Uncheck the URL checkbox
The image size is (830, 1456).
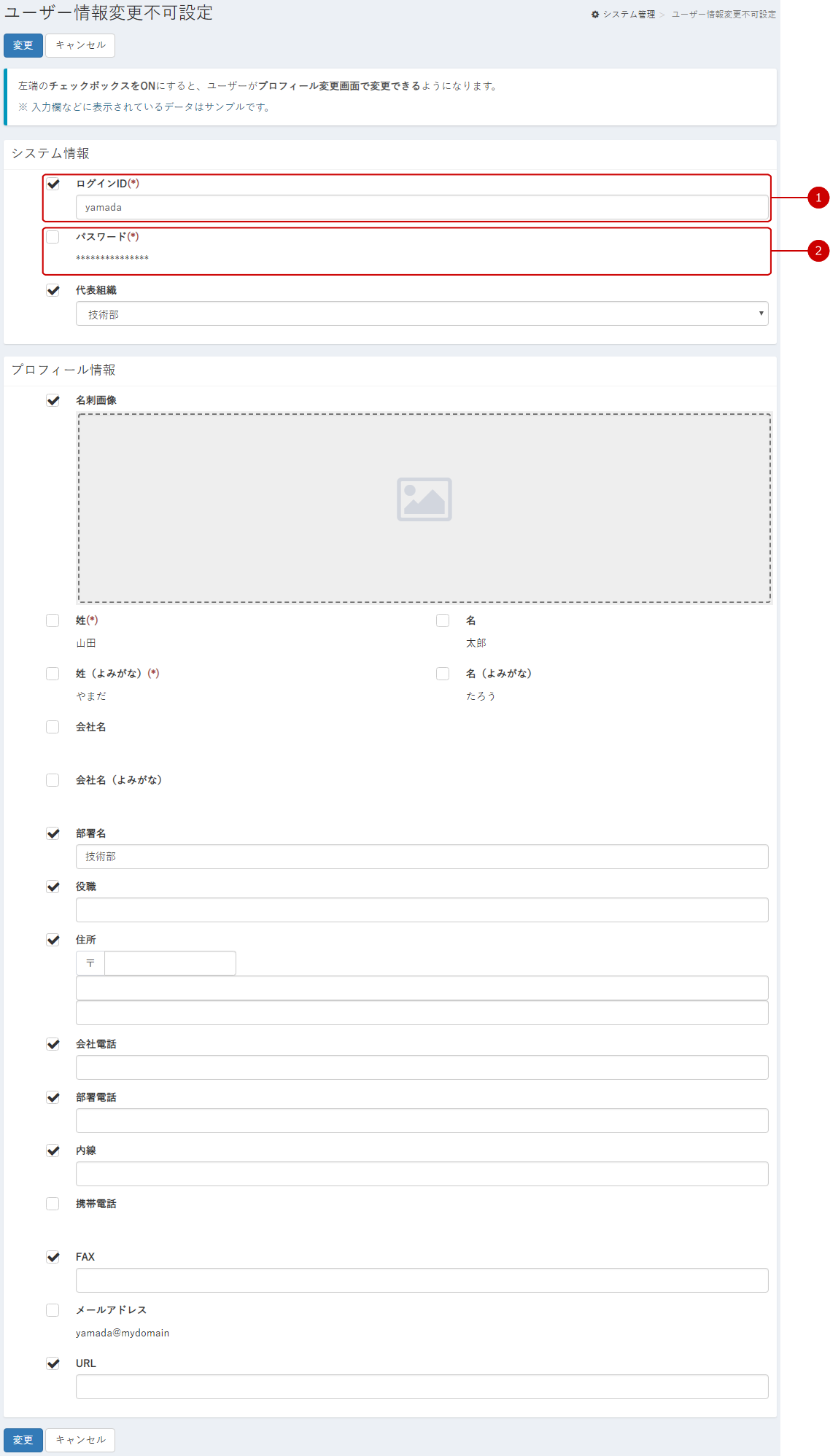tap(53, 1363)
